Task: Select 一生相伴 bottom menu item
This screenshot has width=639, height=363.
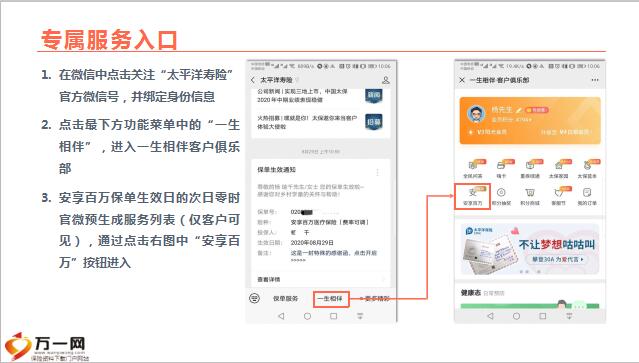Action: 331,299
